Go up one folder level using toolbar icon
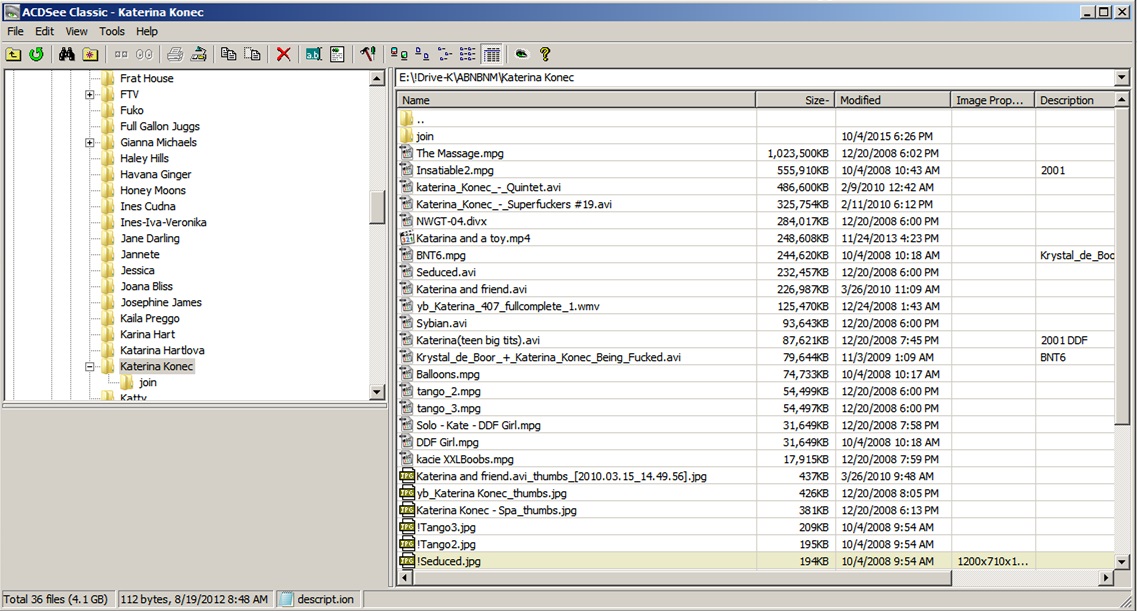 click(14, 54)
